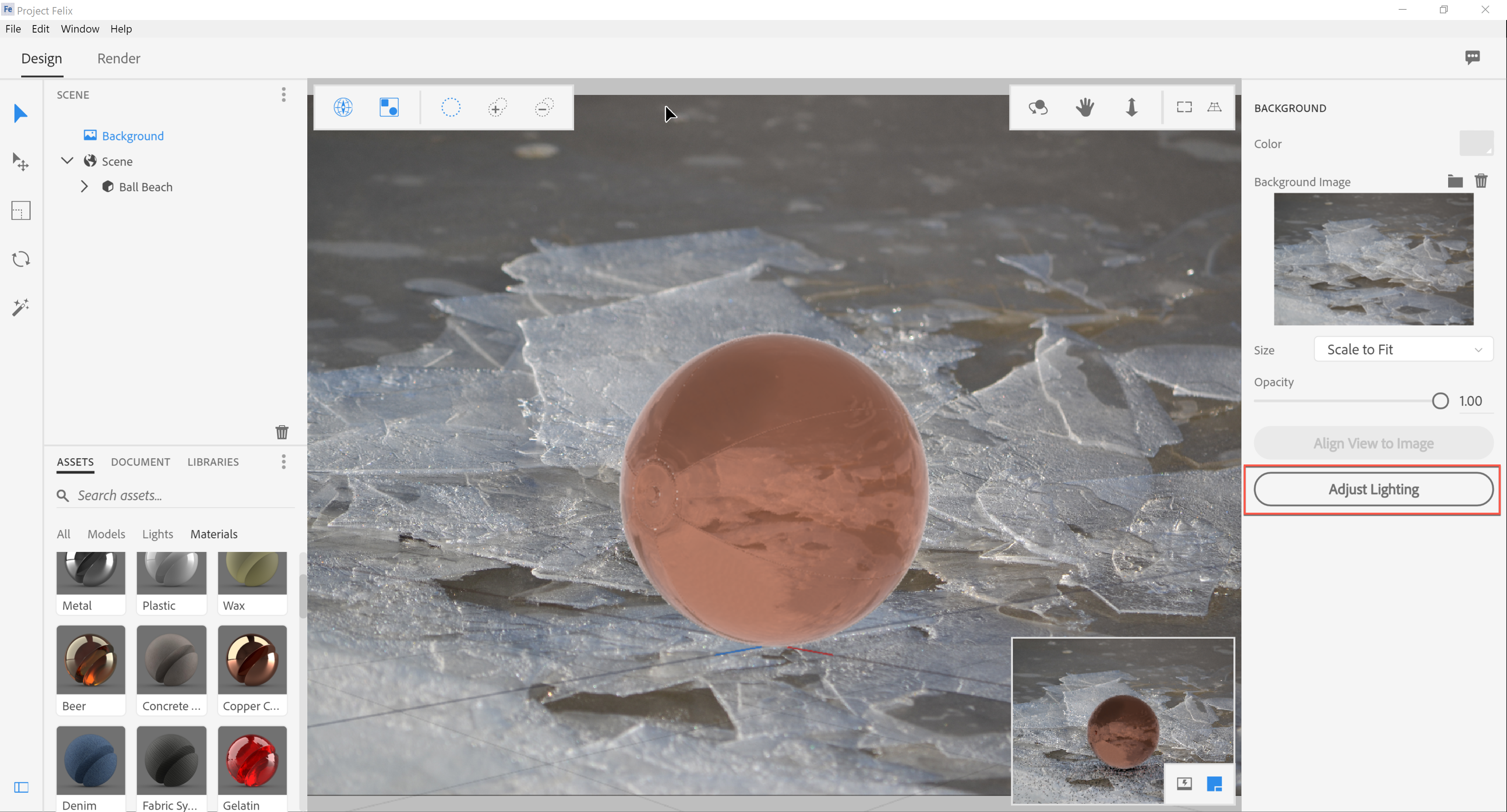Image resolution: width=1507 pixels, height=812 pixels.
Task: Select the blue arrow Select tool
Action: point(20,113)
